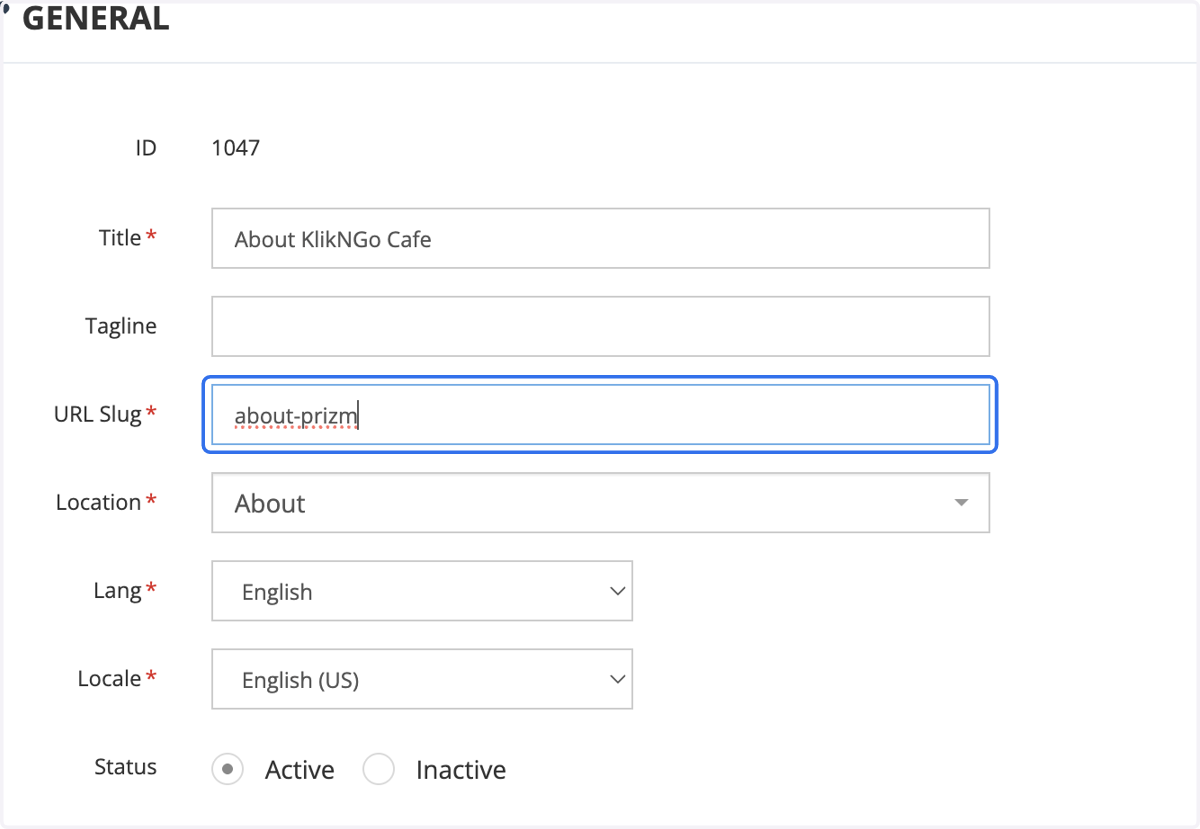Click the Lang field label
Viewport: 1200px width, 829px height.
point(118,590)
